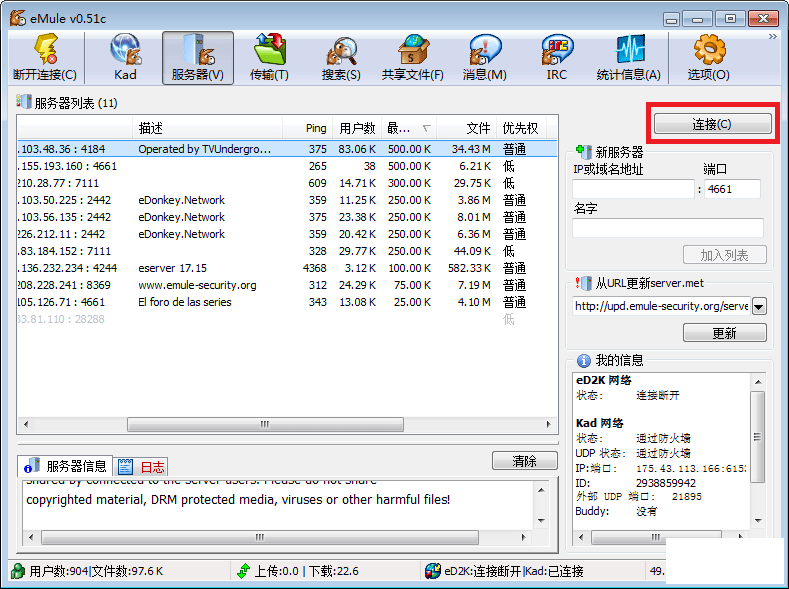Open the 选项(O) options gear icon
789x589 pixels.
click(708, 57)
